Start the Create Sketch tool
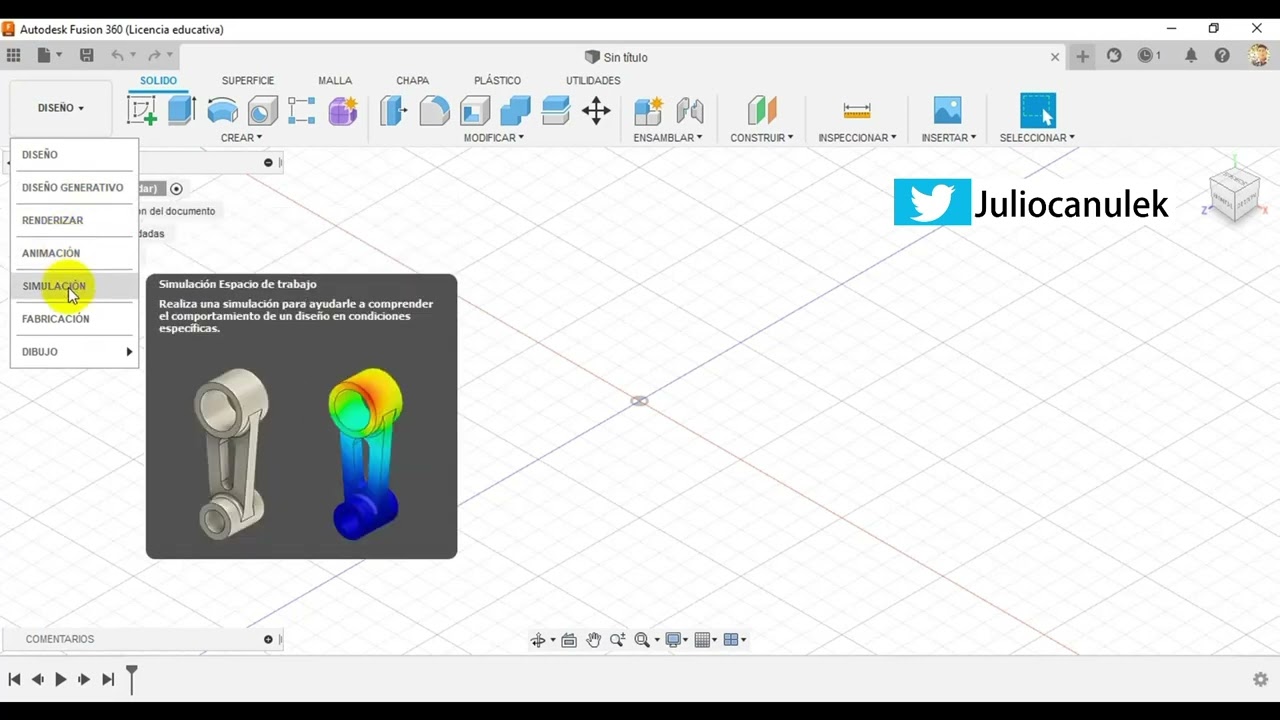The height and width of the screenshot is (720, 1280). (142, 110)
